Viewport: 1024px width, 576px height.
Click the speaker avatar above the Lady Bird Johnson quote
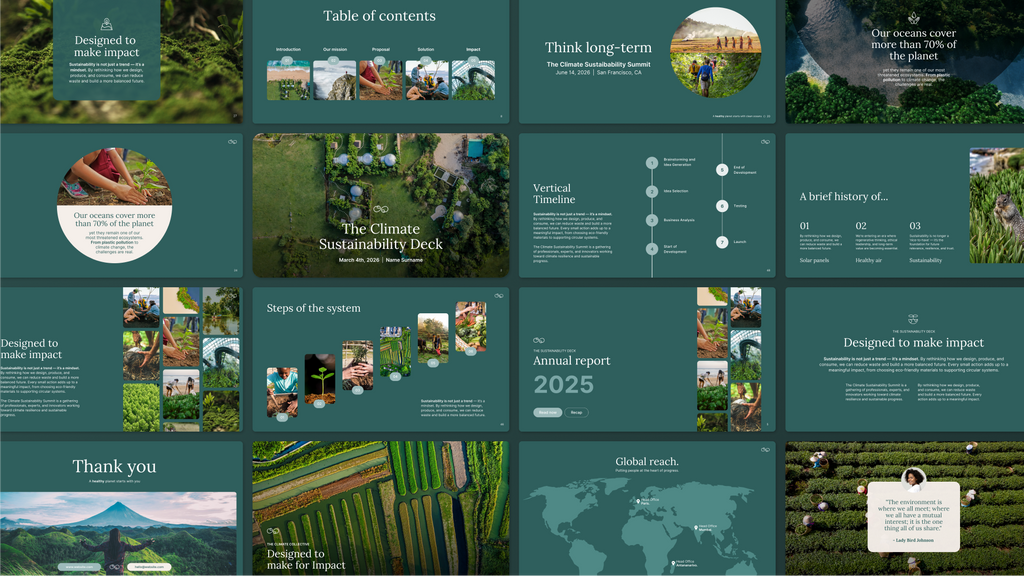click(913, 478)
